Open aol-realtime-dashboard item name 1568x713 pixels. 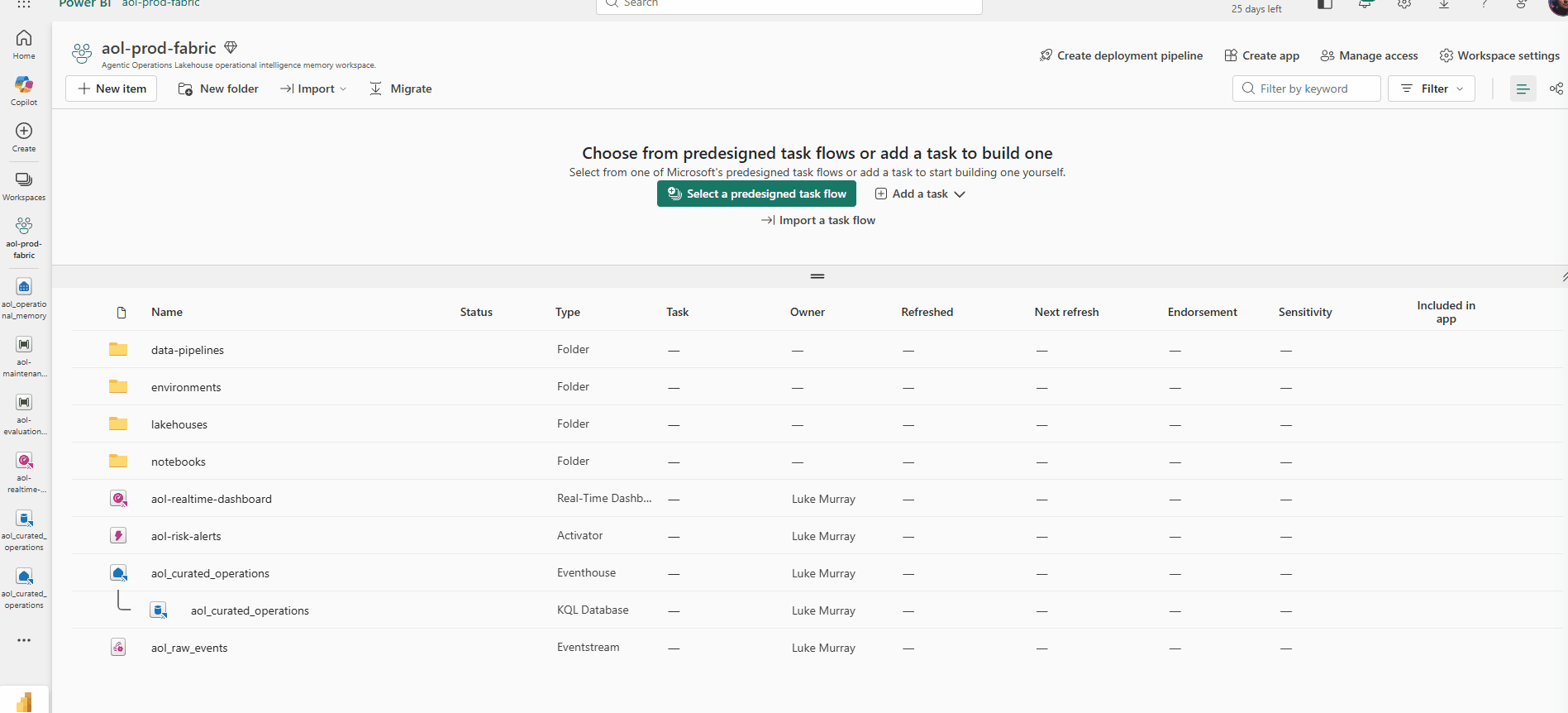[212, 499]
